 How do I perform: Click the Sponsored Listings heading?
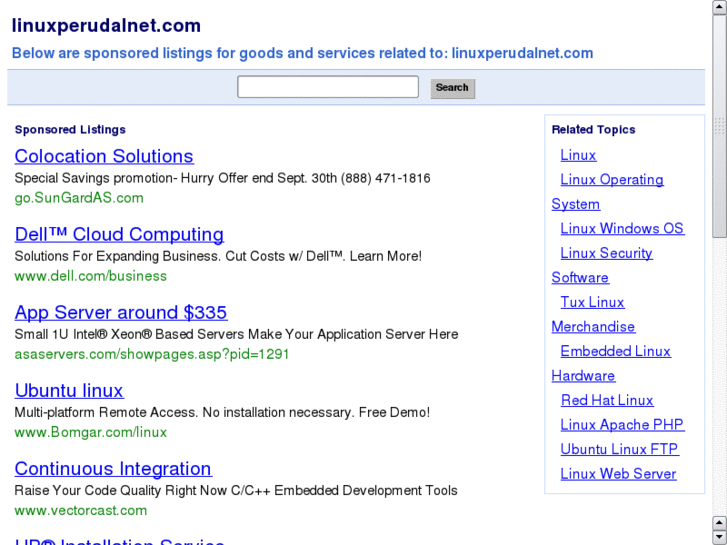point(70,130)
